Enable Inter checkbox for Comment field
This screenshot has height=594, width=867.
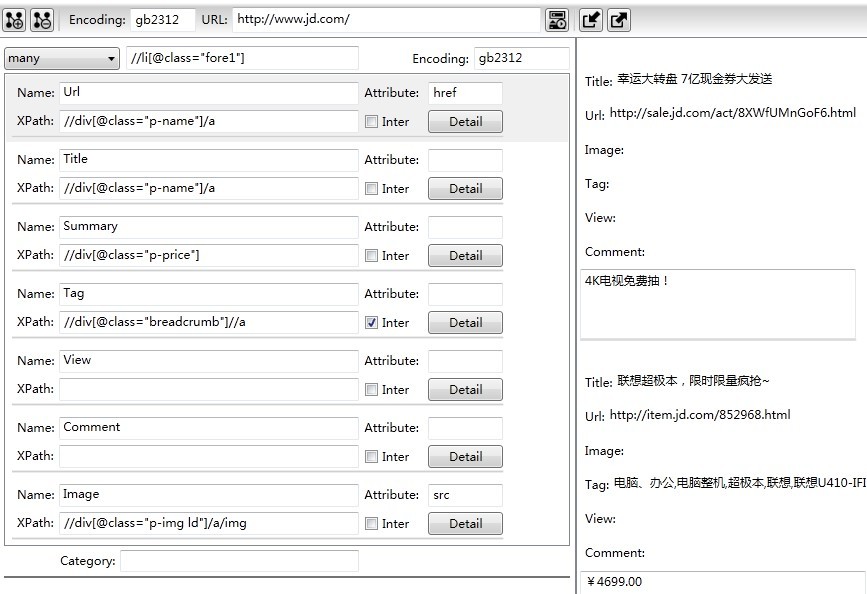(372, 456)
